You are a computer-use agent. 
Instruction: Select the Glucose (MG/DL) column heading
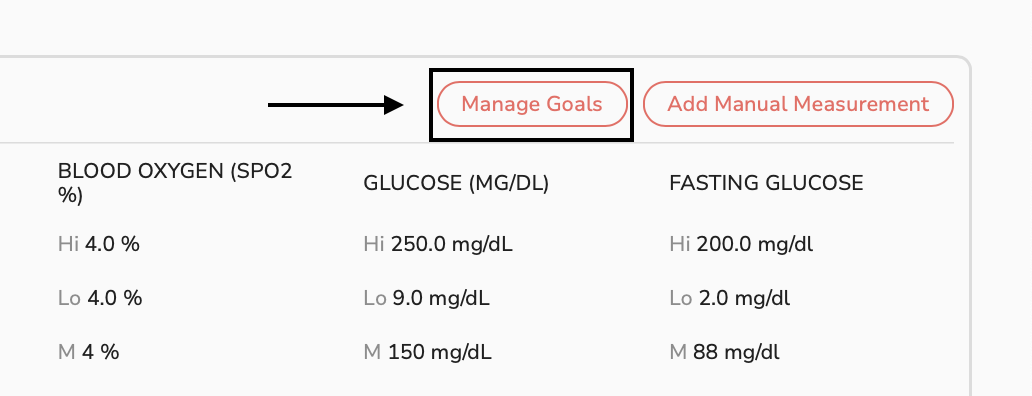pos(456,184)
